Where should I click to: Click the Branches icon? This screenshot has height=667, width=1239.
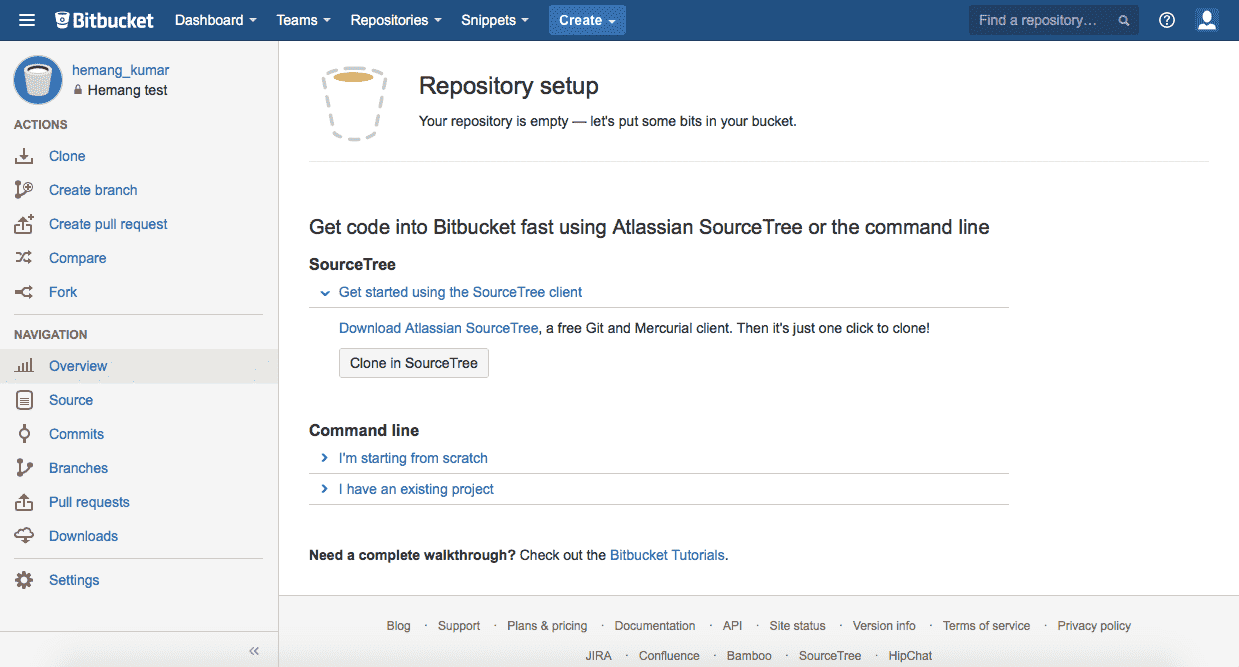(x=25, y=468)
